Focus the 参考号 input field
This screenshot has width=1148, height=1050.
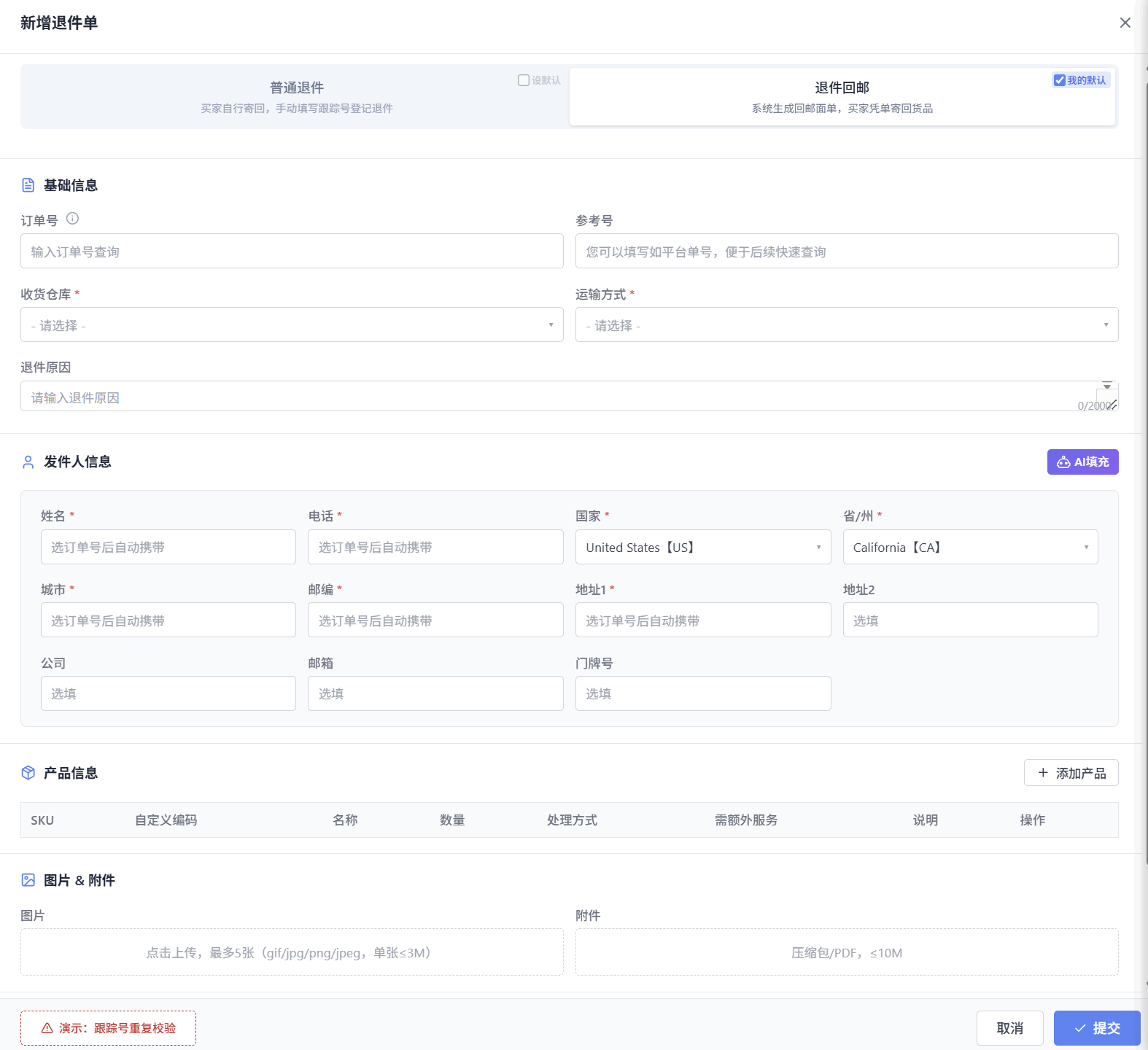847,251
